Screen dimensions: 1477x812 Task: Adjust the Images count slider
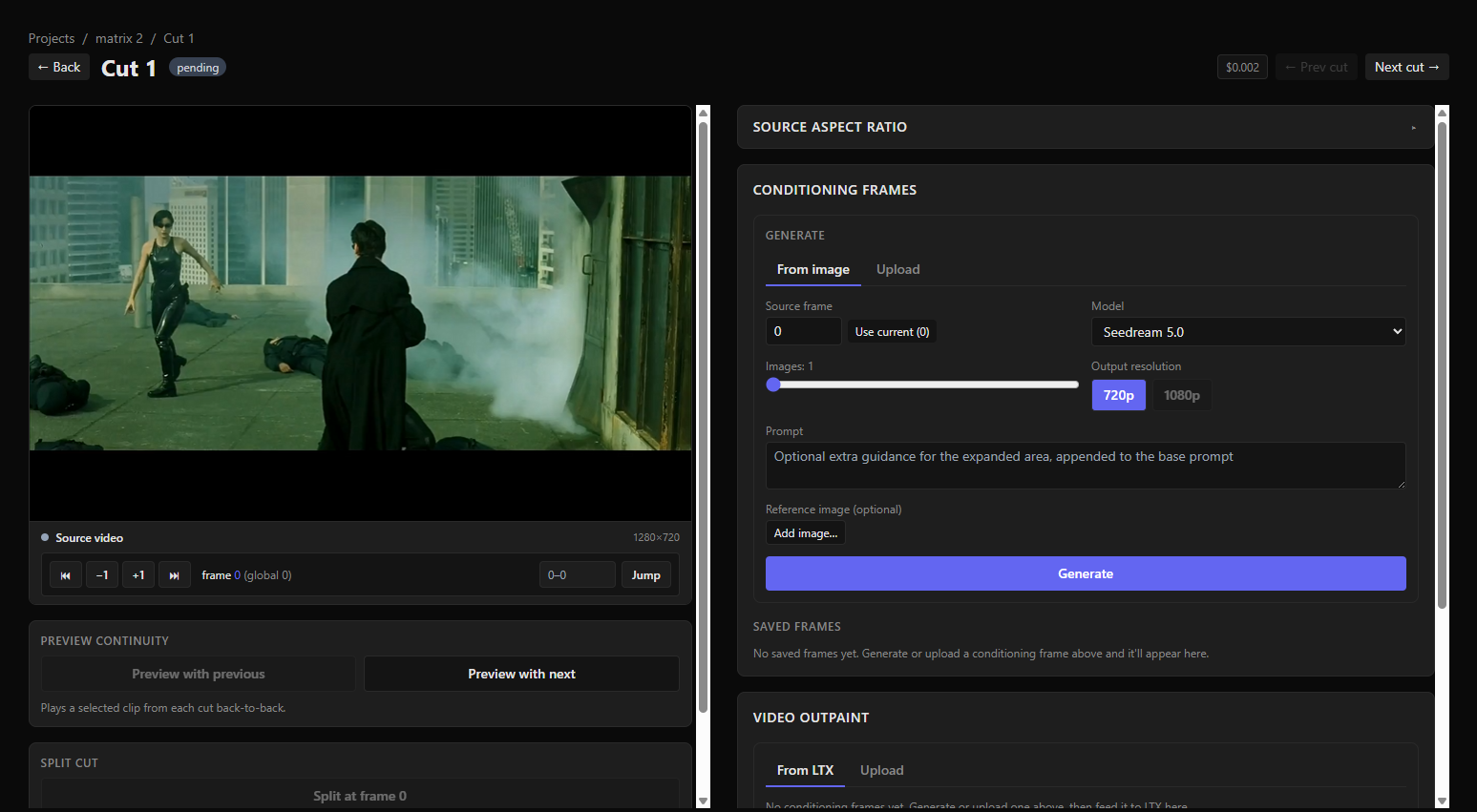(x=922, y=385)
